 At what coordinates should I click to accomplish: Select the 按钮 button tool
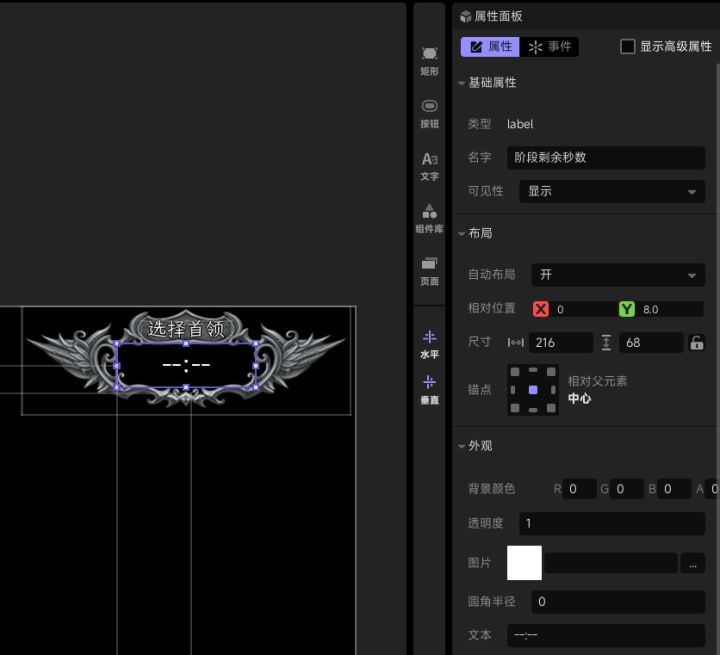tap(429, 113)
